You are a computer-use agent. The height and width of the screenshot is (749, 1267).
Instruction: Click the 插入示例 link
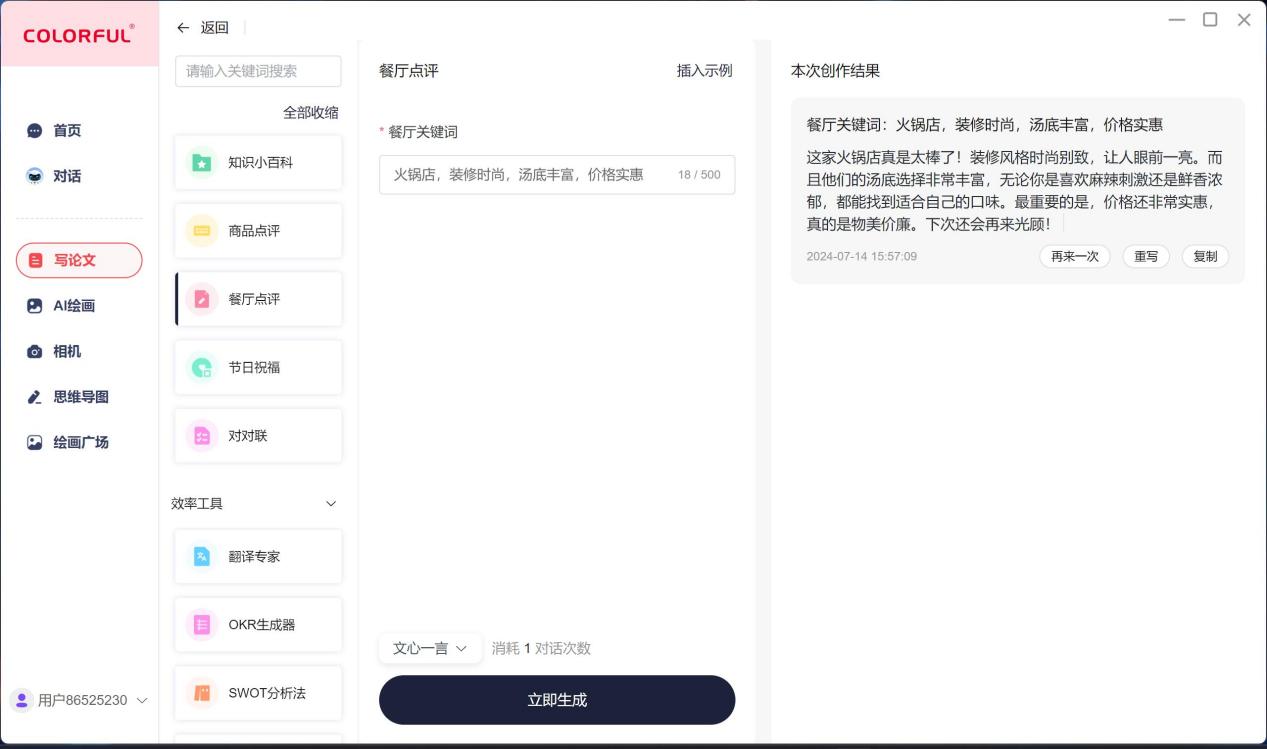point(704,71)
